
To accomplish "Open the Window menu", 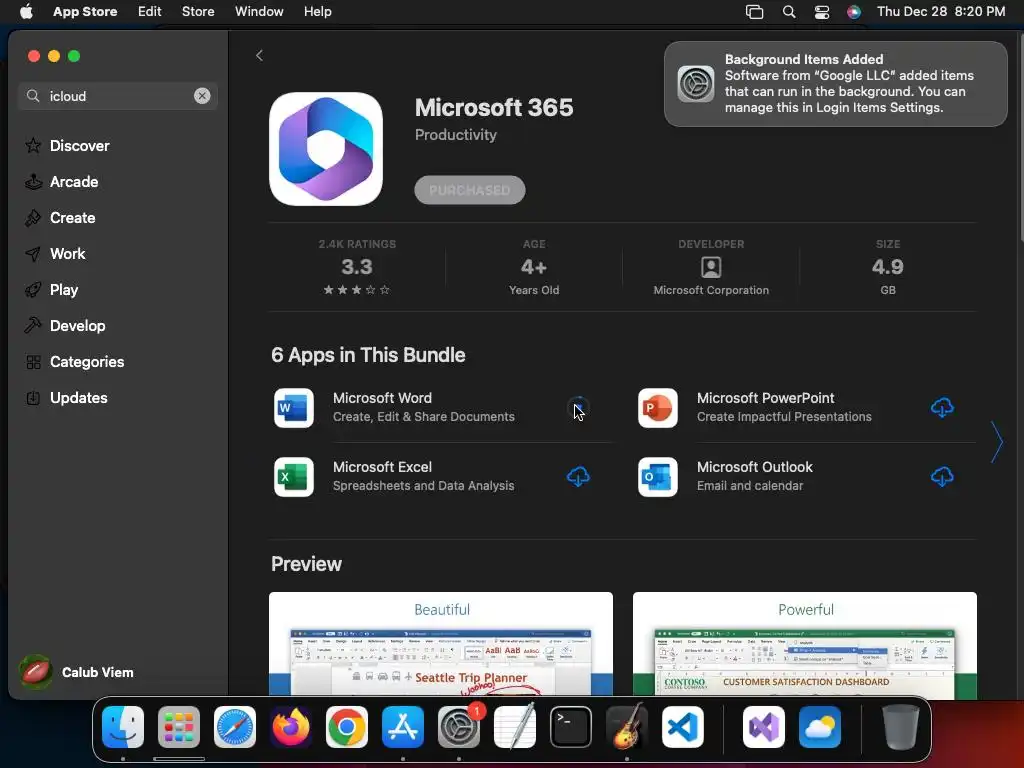I will (259, 11).
